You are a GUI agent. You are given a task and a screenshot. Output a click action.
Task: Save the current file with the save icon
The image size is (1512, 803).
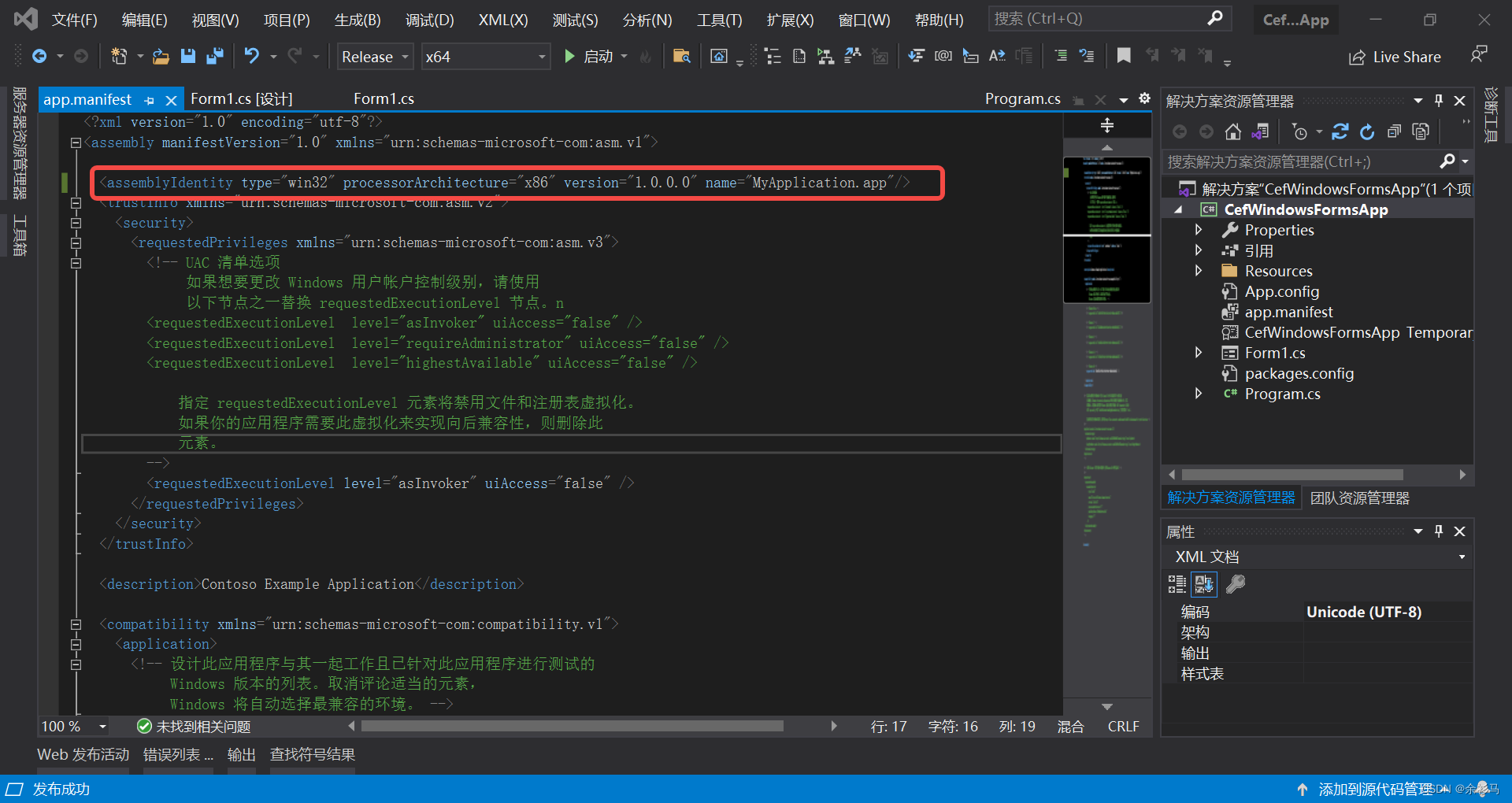187,56
